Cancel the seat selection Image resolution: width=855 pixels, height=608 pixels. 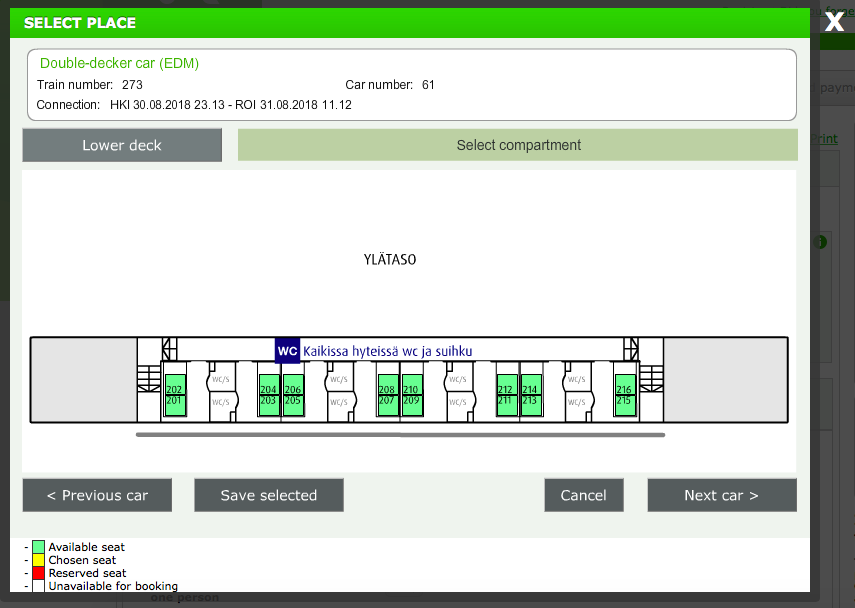[583, 495]
